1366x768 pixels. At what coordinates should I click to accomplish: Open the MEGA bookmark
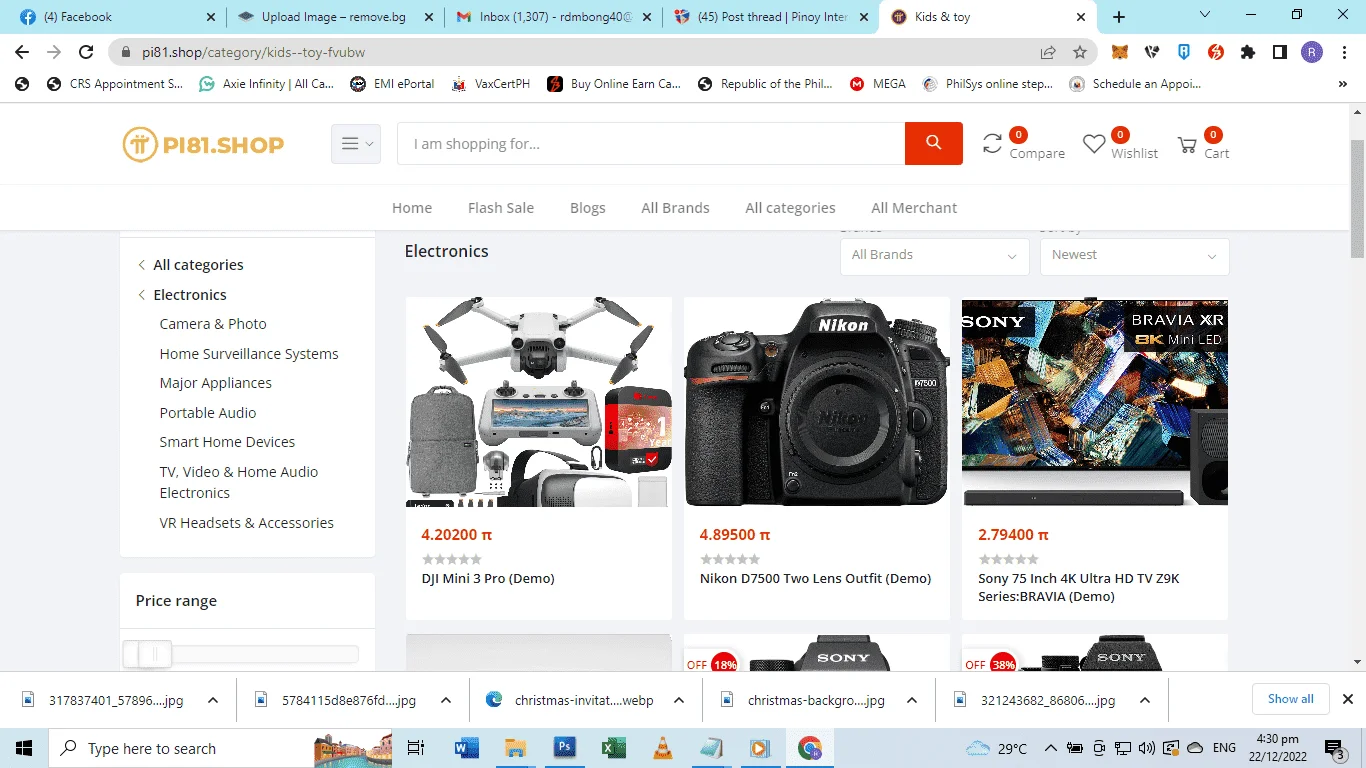pos(878,84)
